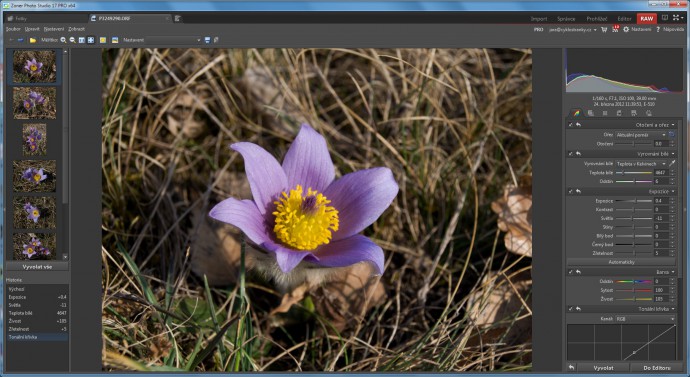
Task: Click the Automaticky button
Action: tap(621, 262)
